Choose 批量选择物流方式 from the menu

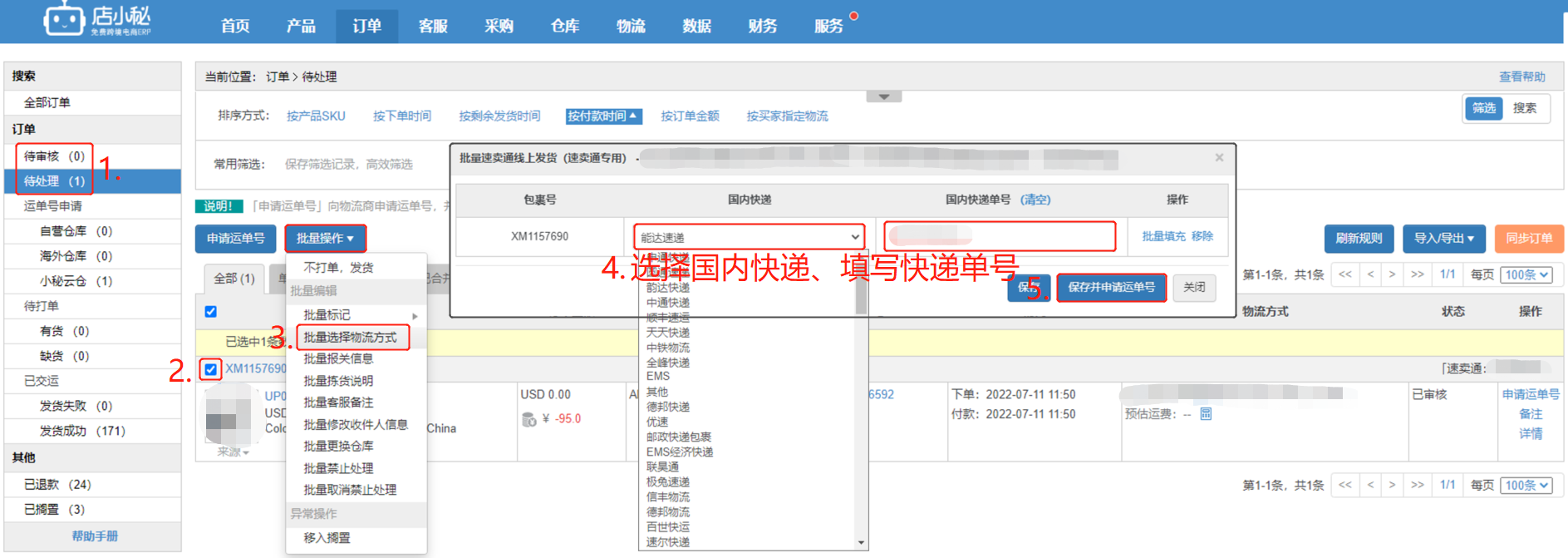click(351, 337)
